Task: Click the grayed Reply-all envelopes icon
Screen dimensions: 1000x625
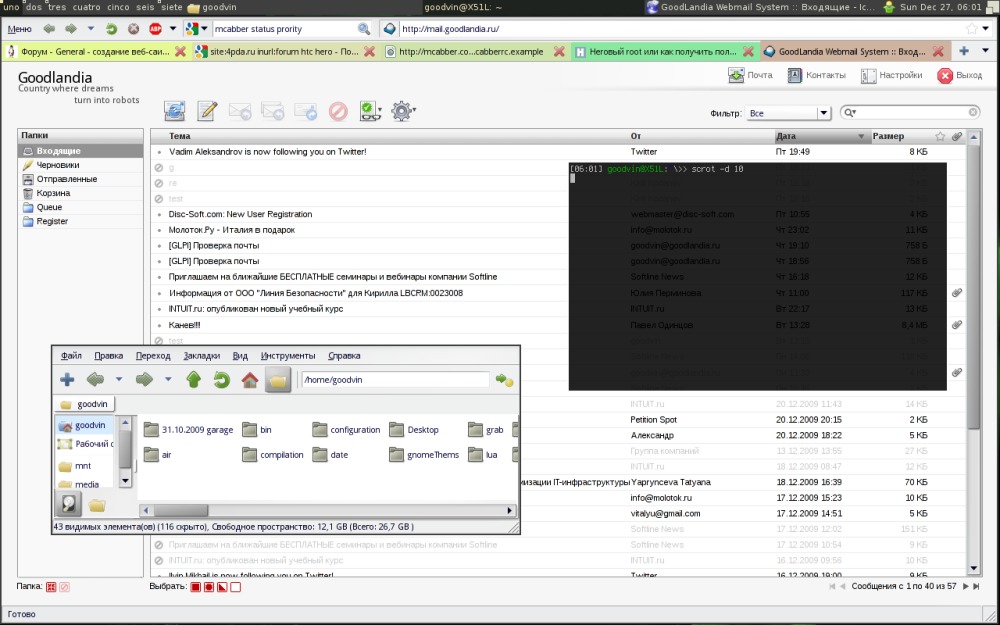Action: pyautogui.click(x=272, y=111)
